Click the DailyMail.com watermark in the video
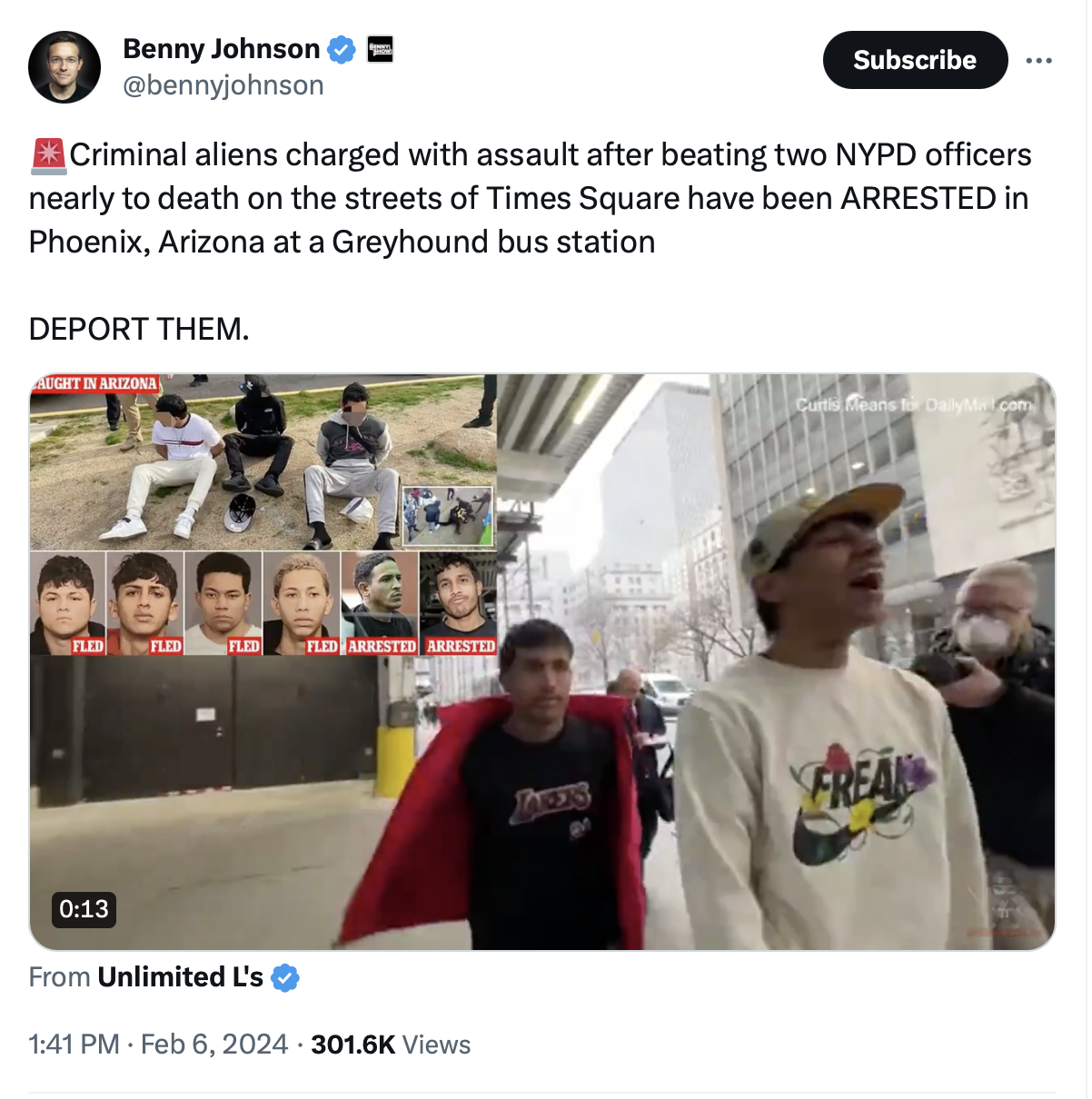Viewport: 1092px width, 1099px height. pyautogui.click(x=914, y=404)
